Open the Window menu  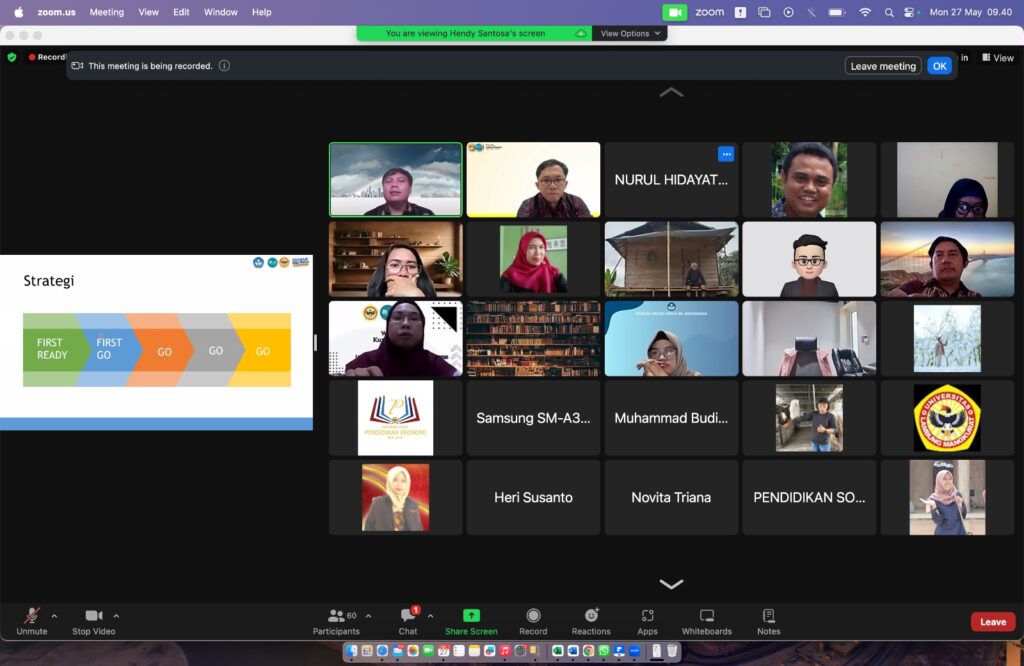[x=220, y=12]
